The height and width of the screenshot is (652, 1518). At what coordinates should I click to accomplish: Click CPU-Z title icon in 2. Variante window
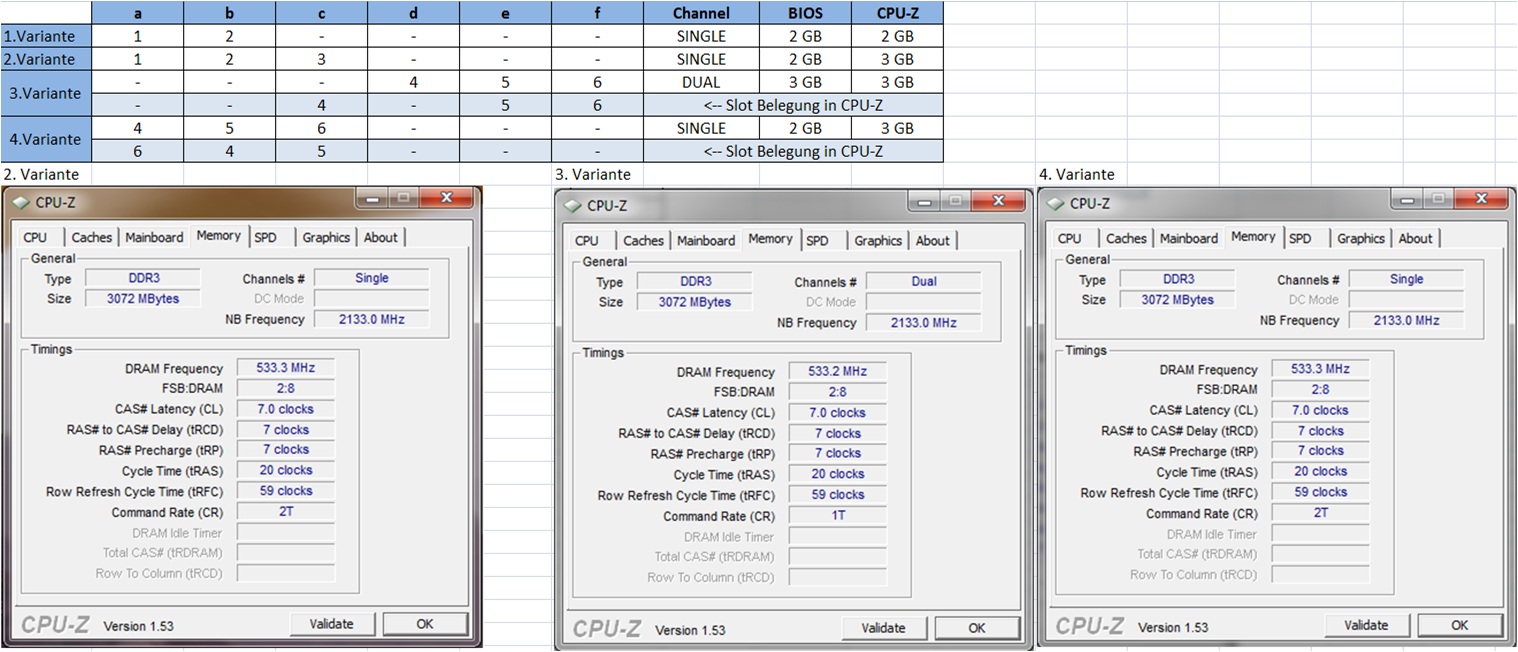click(20, 202)
